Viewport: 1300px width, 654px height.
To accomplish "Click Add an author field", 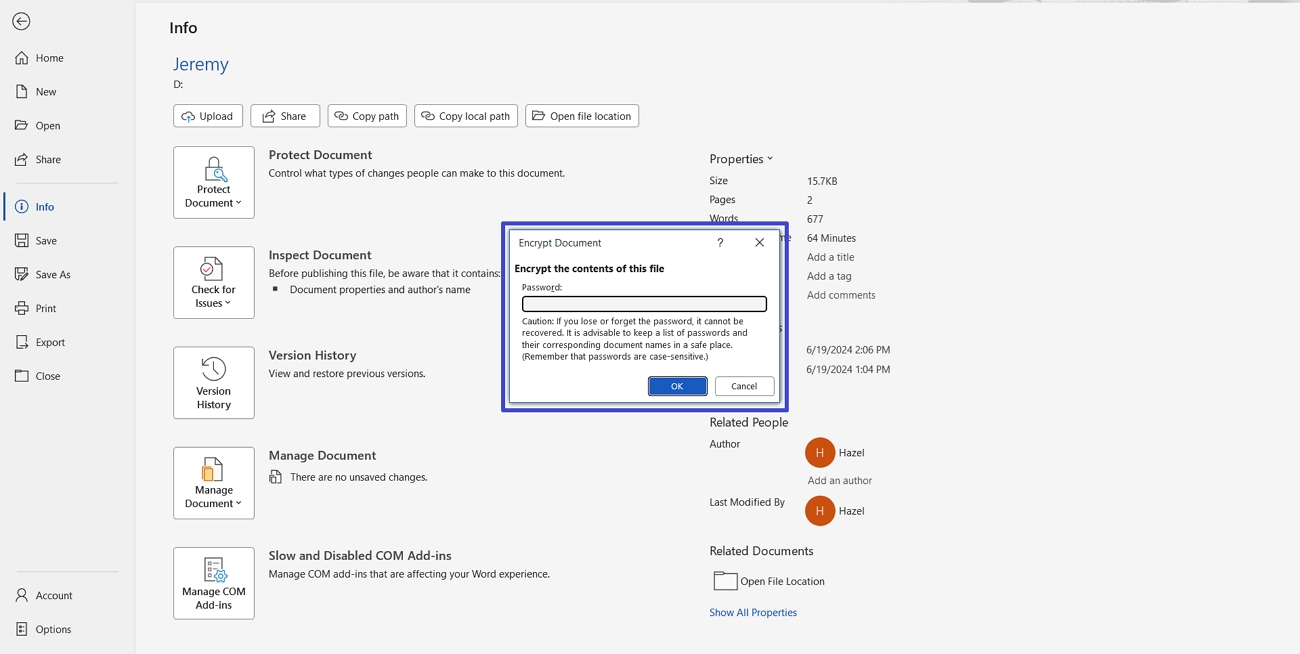I will [x=839, y=481].
